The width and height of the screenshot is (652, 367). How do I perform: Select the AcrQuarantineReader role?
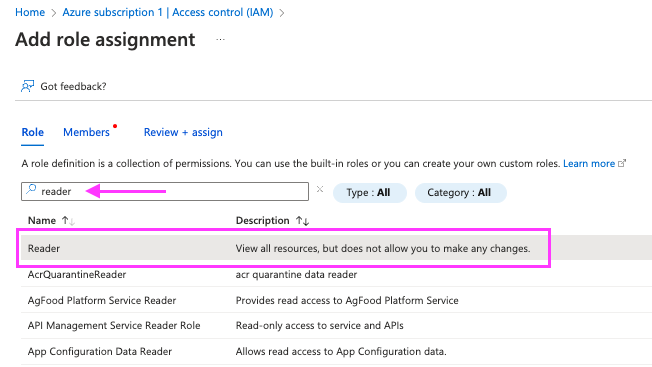point(77,274)
